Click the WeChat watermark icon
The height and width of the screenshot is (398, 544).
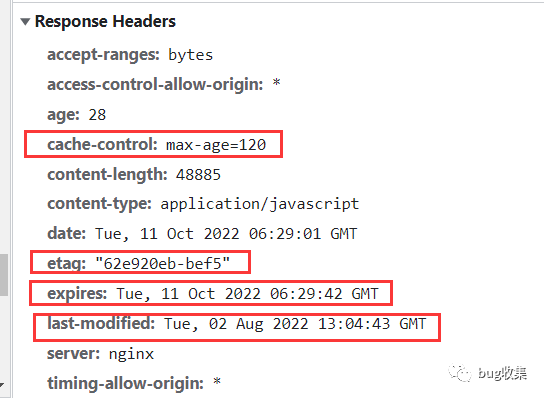(460, 373)
